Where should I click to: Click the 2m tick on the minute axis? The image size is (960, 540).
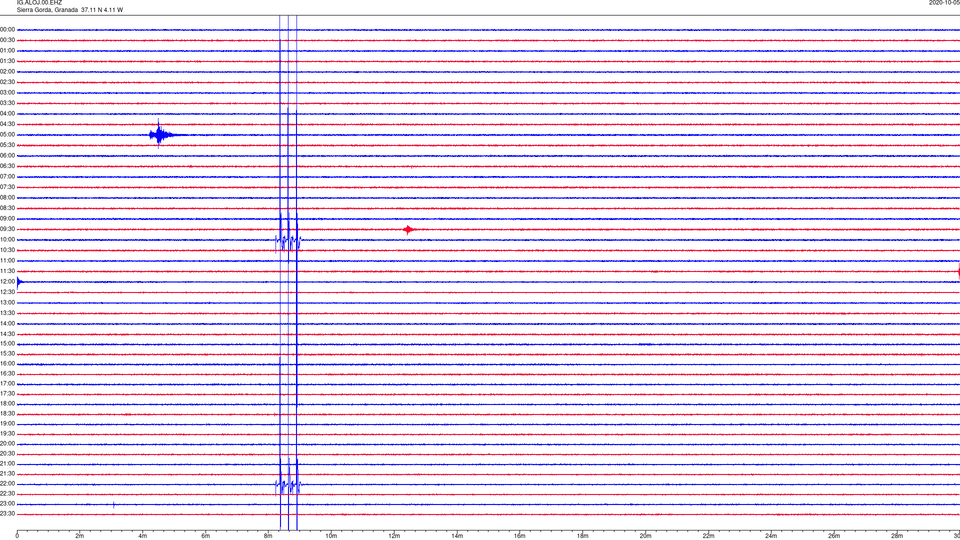tap(80, 536)
